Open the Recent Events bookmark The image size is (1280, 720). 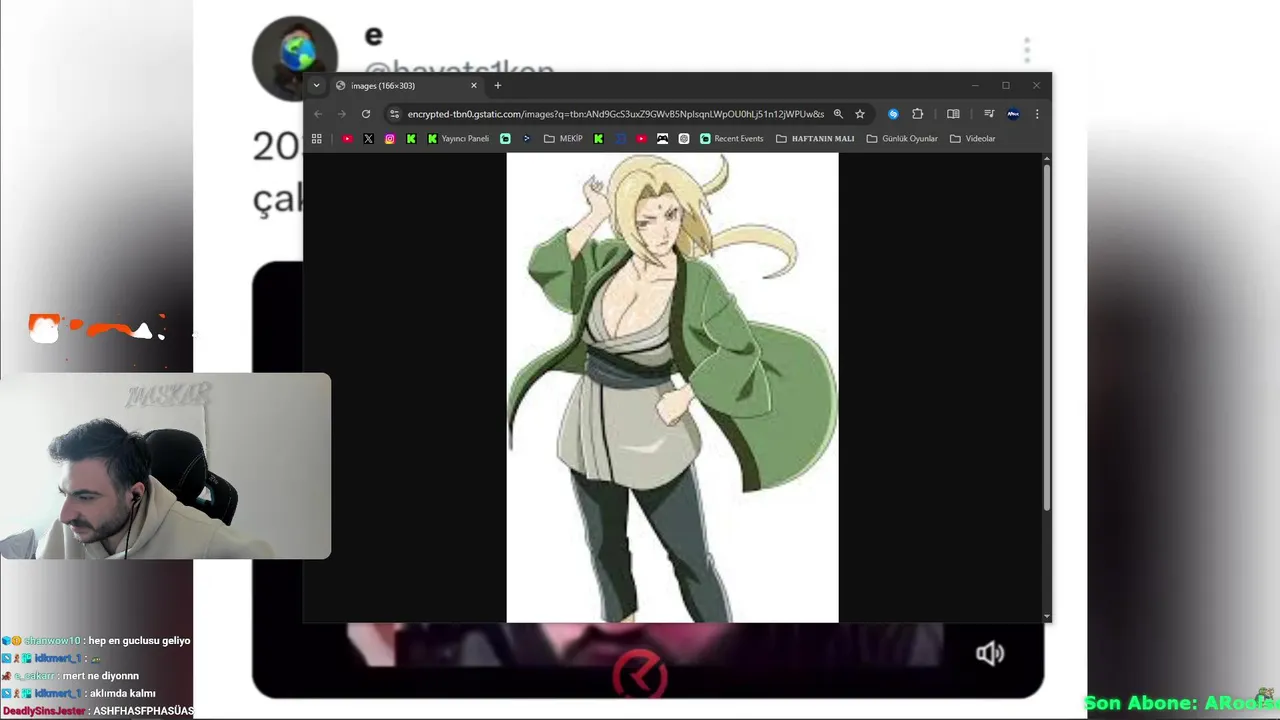pos(731,139)
